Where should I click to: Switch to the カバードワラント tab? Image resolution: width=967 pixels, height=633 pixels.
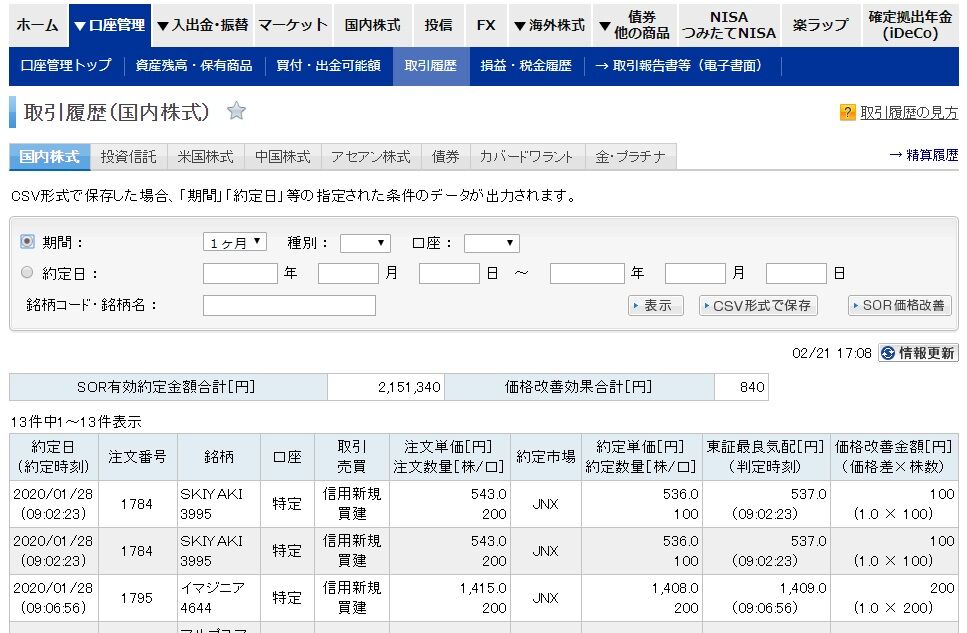tap(527, 157)
